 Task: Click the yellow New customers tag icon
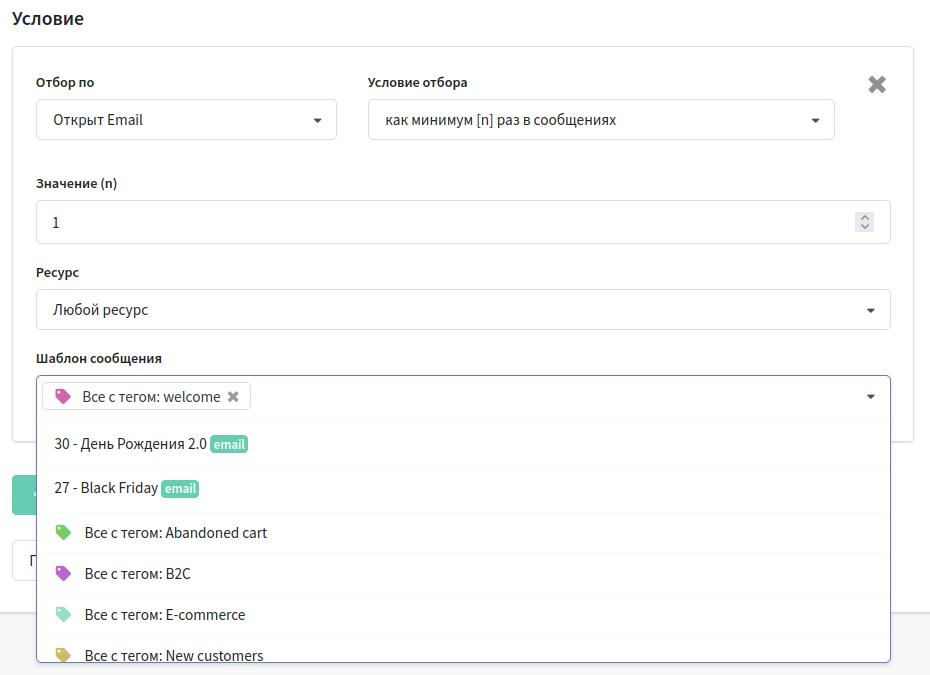tap(63, 655)
